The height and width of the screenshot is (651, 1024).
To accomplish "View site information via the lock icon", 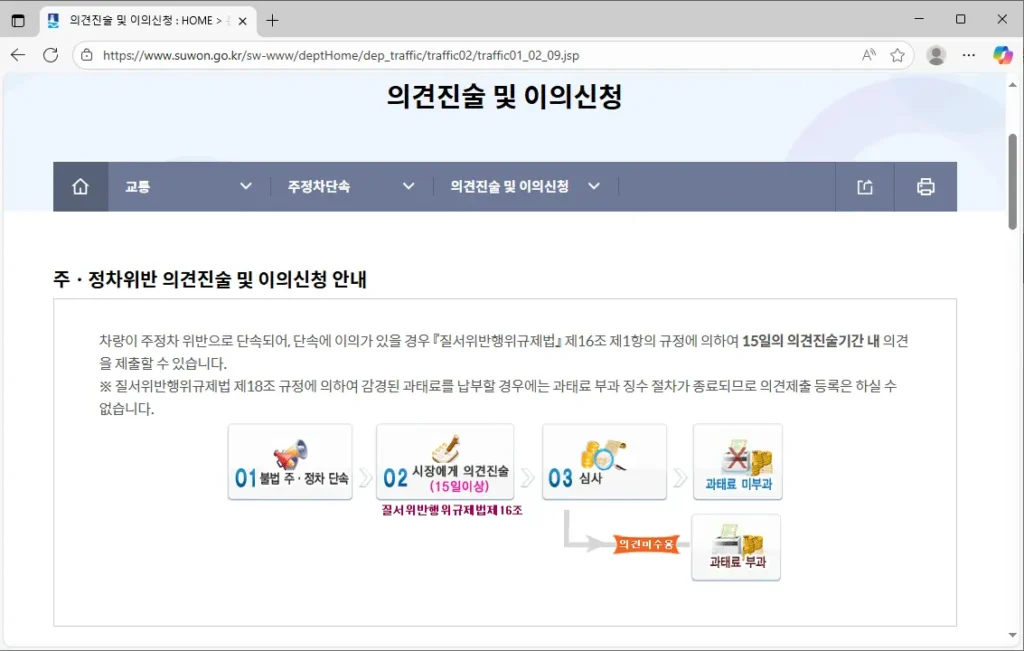I will pos(87,56).
